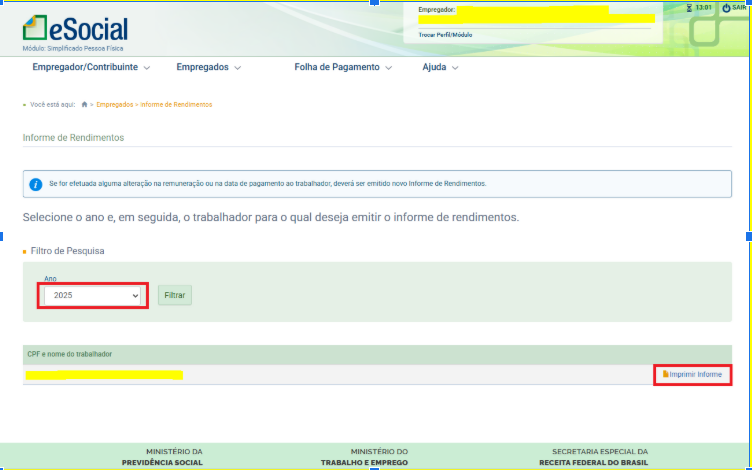Click Ministério da Previdência Social footer
This screenshot has height=470, width=752.
coord(161,457)
